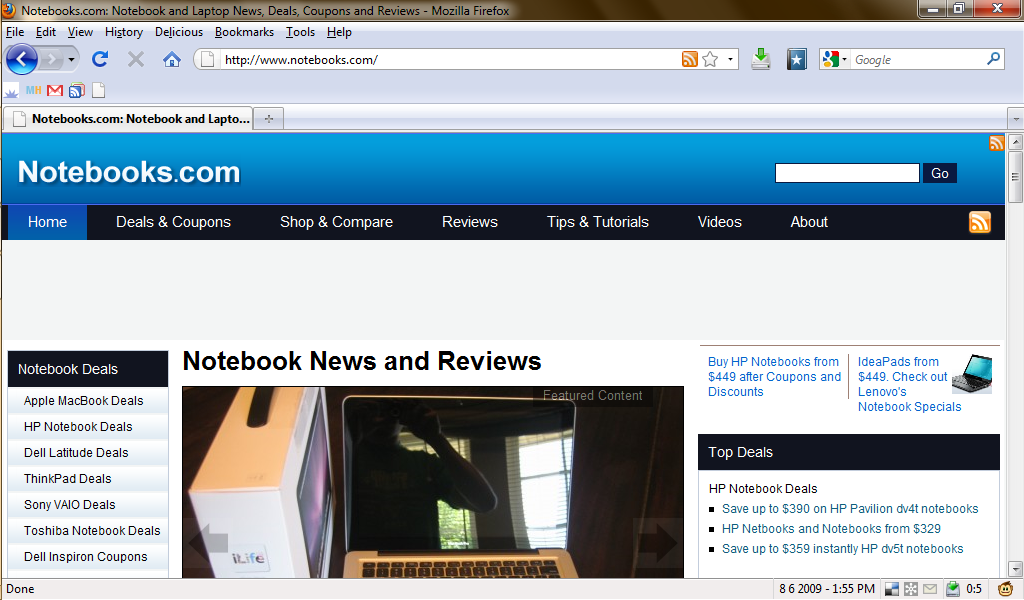Open the blank page bookmark icon
Image resolution: width=1024 pixels, height=600 pixels.
[x=99, y=90]
